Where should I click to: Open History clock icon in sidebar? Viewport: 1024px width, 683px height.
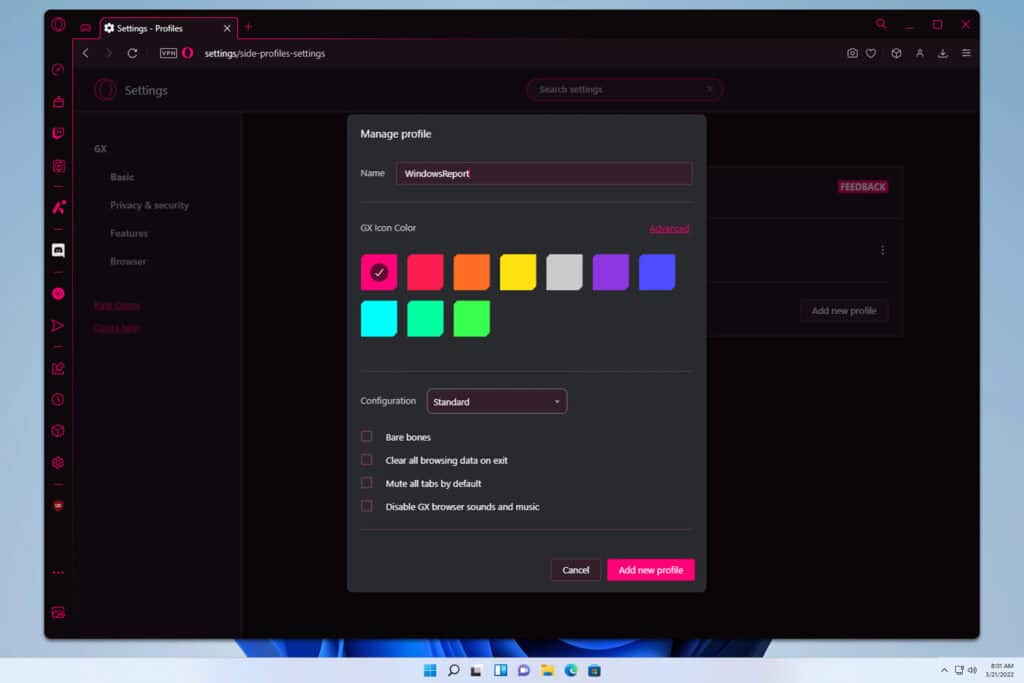click(58, 400)
